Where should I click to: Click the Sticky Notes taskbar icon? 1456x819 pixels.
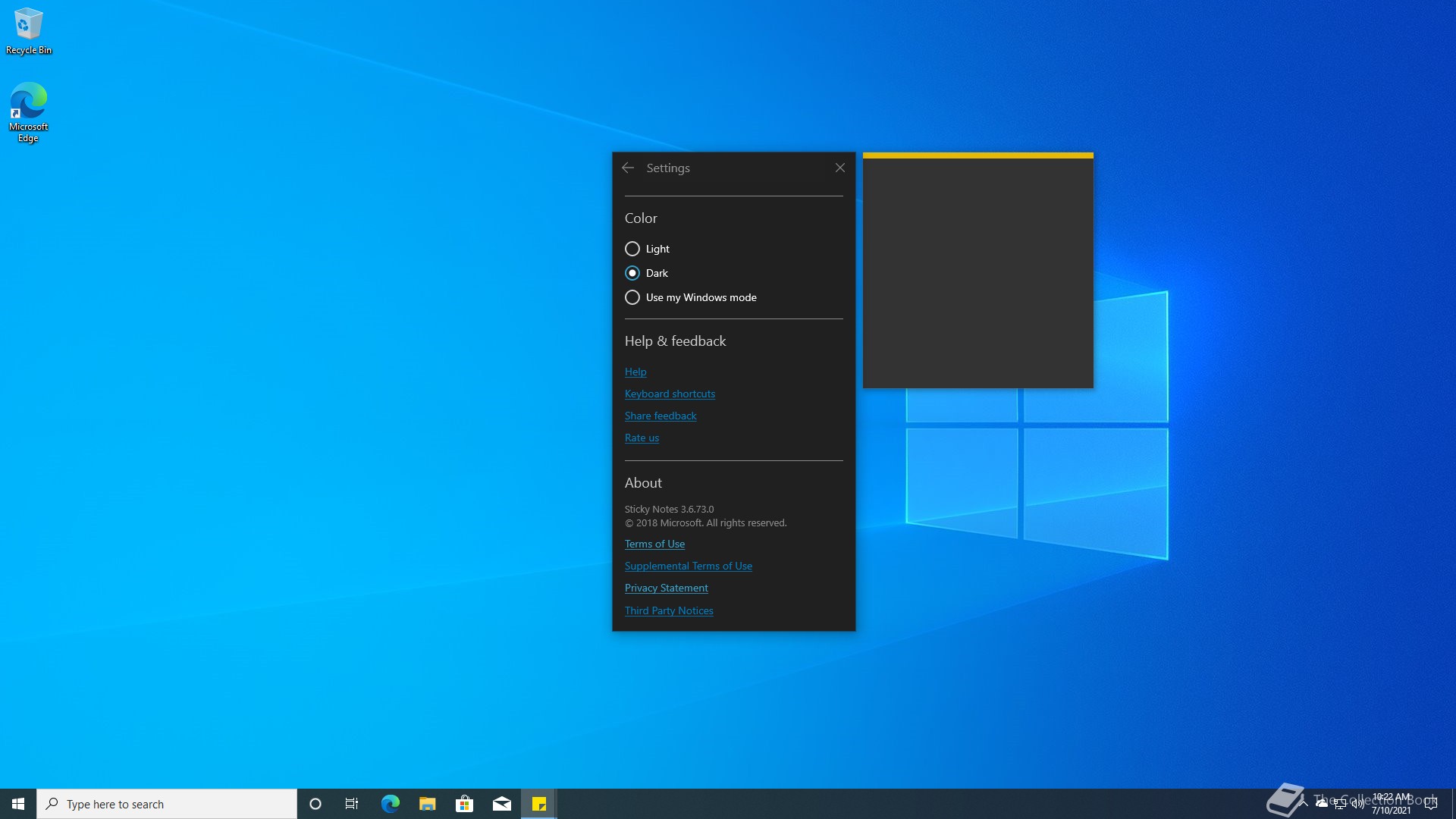point(539,804)
